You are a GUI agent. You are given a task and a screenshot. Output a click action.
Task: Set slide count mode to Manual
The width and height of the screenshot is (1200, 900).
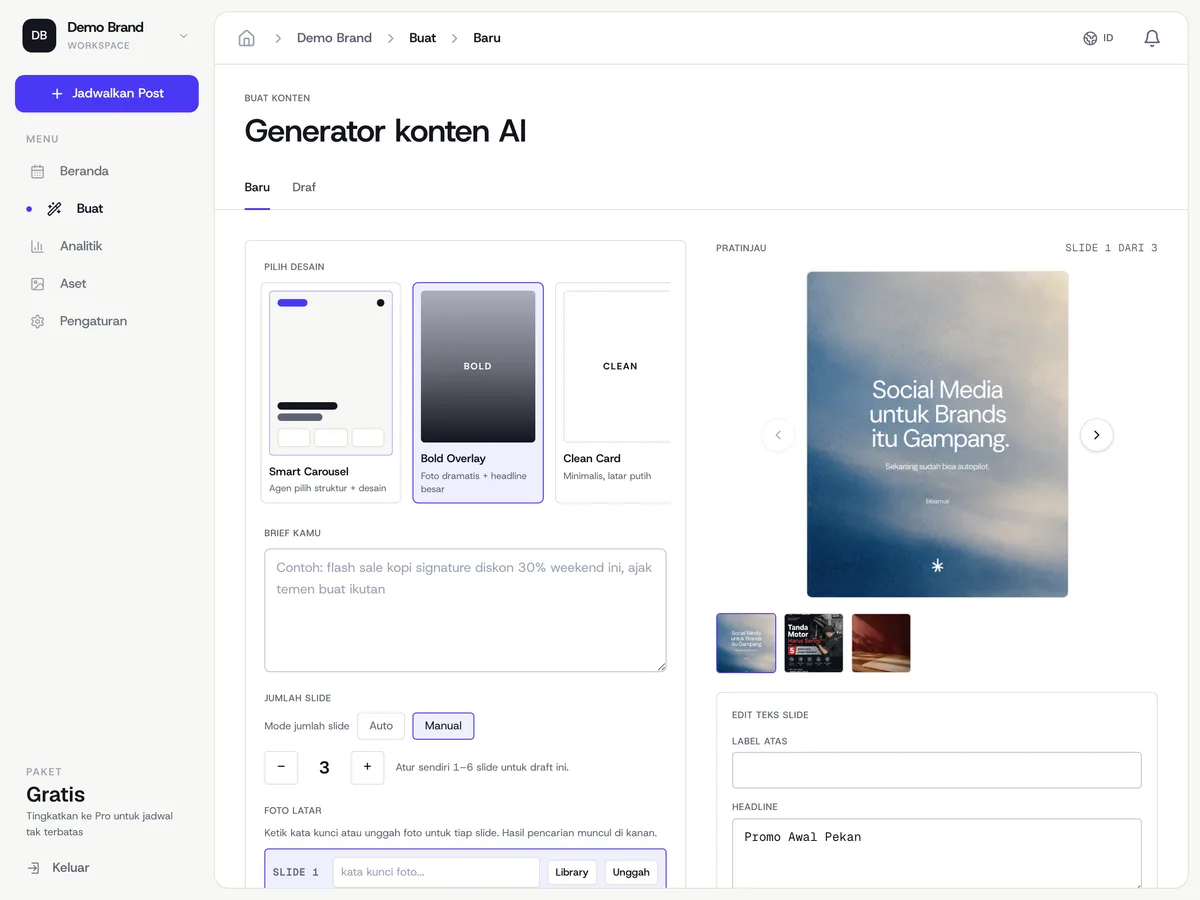pos(443,726)
